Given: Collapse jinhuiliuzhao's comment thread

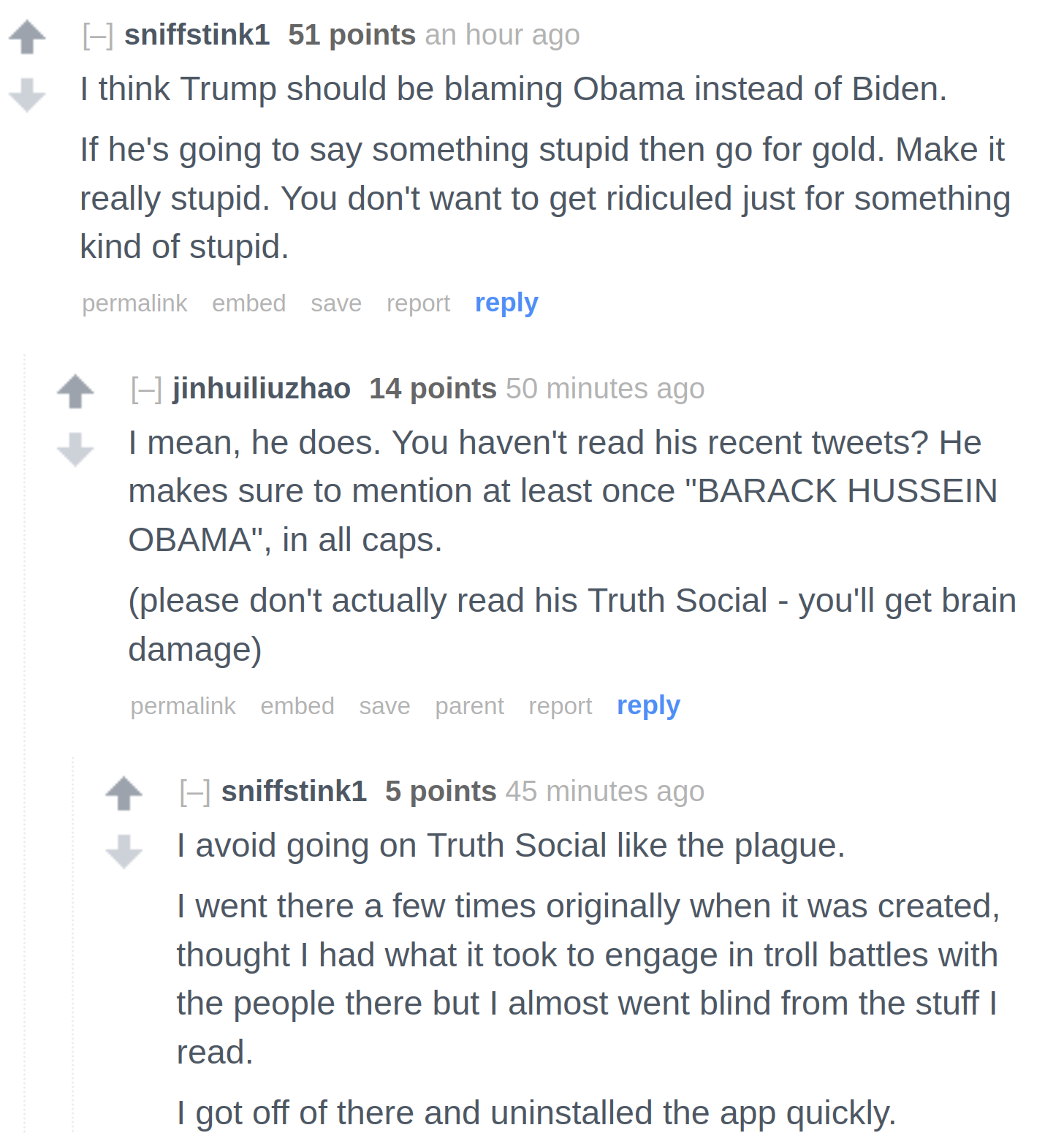Looking at the screenshot, I should [146, 389].
